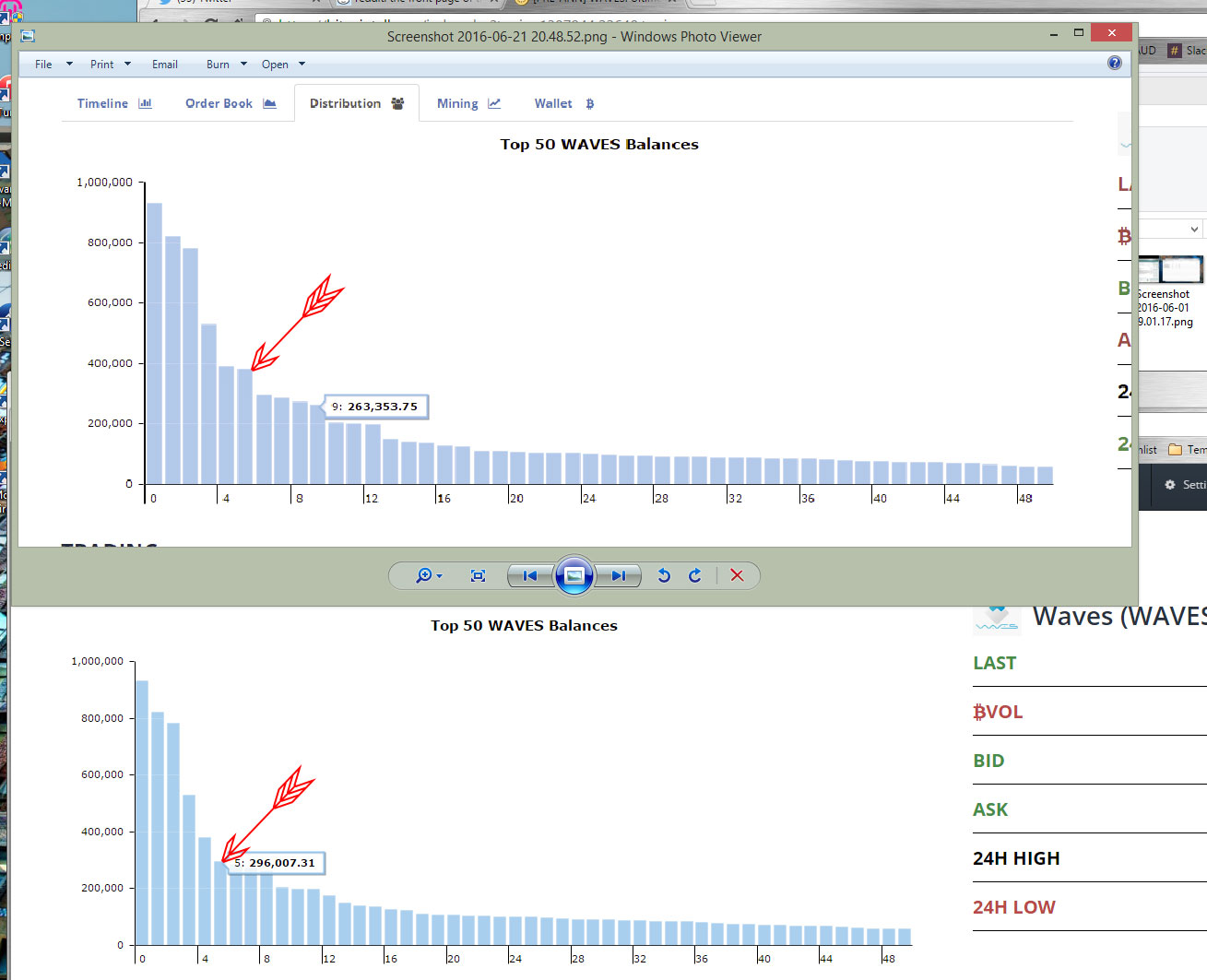
Task: Click the Photo Viewer title bar icon
Action: coord(28,36)
